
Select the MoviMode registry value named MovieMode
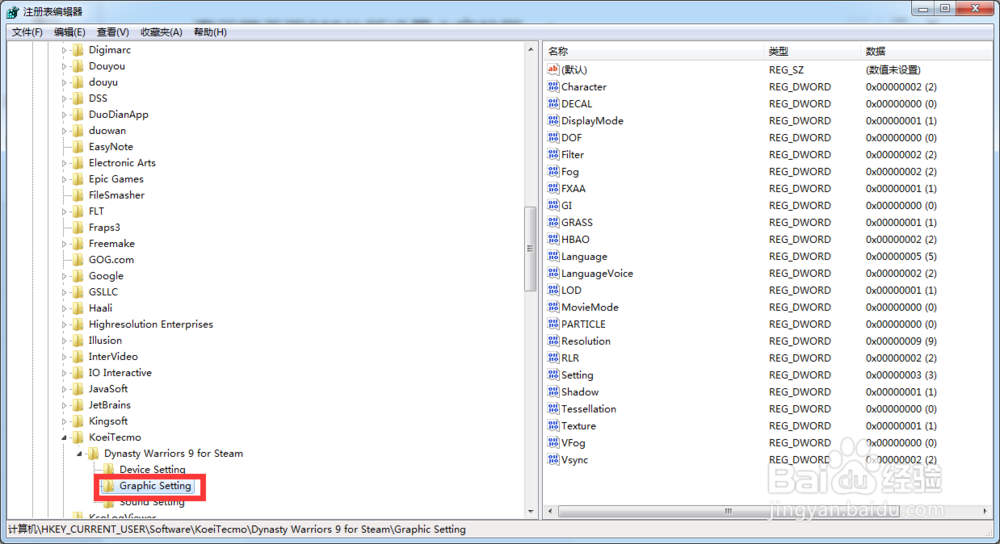pyautogui.click(x=589, y=307)
